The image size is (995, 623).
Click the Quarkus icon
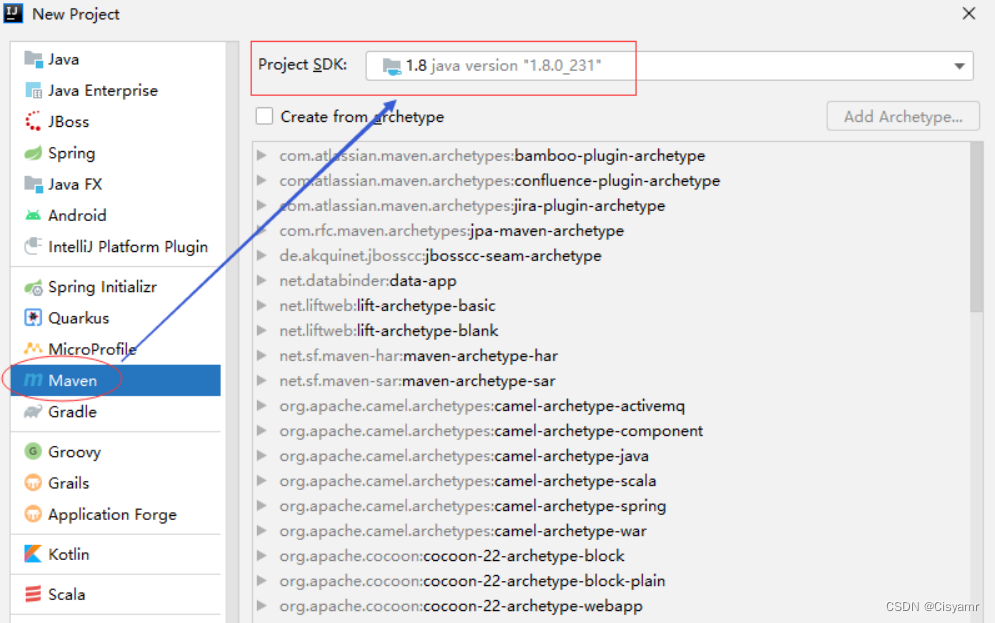33,318
